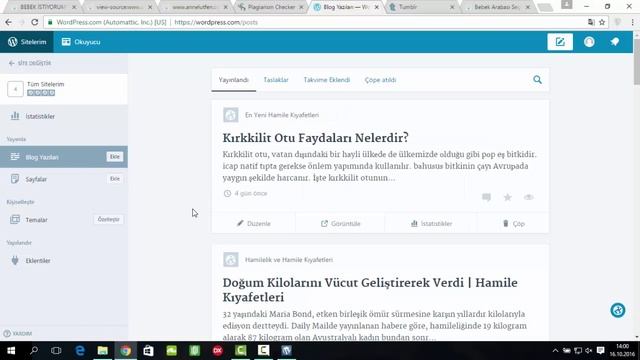This screenshot has height=360, width=640.
Task: Open the Word icon in the taskbar
Action: click(286, 351)
